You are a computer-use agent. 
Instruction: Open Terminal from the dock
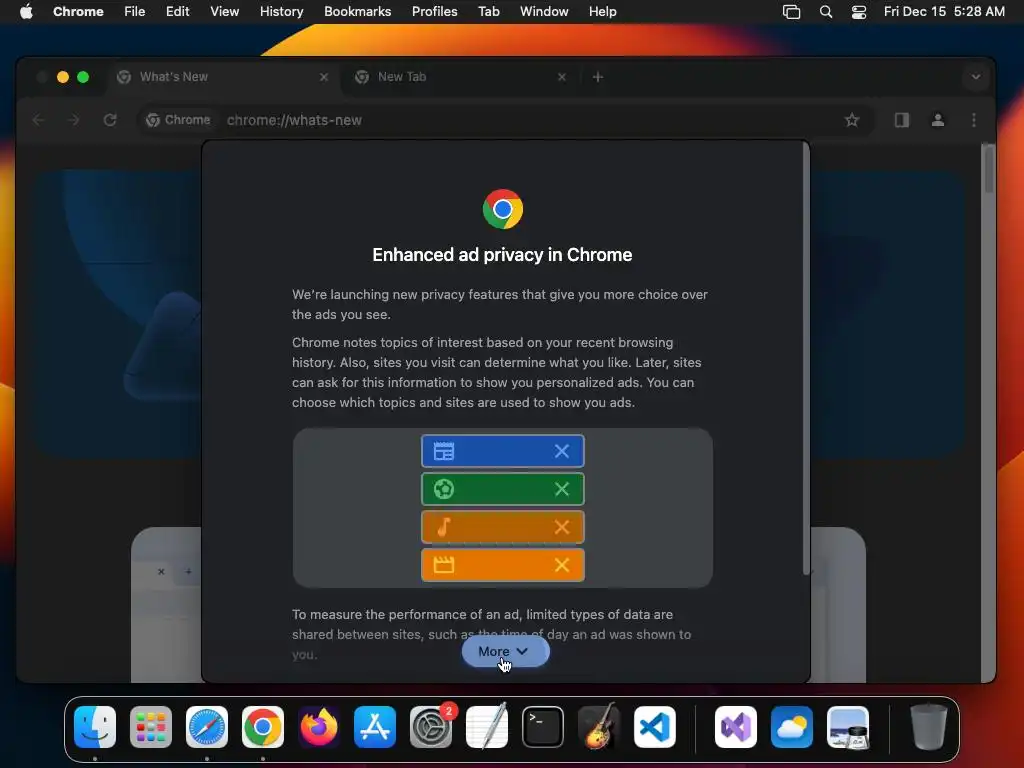click(543, 727)
